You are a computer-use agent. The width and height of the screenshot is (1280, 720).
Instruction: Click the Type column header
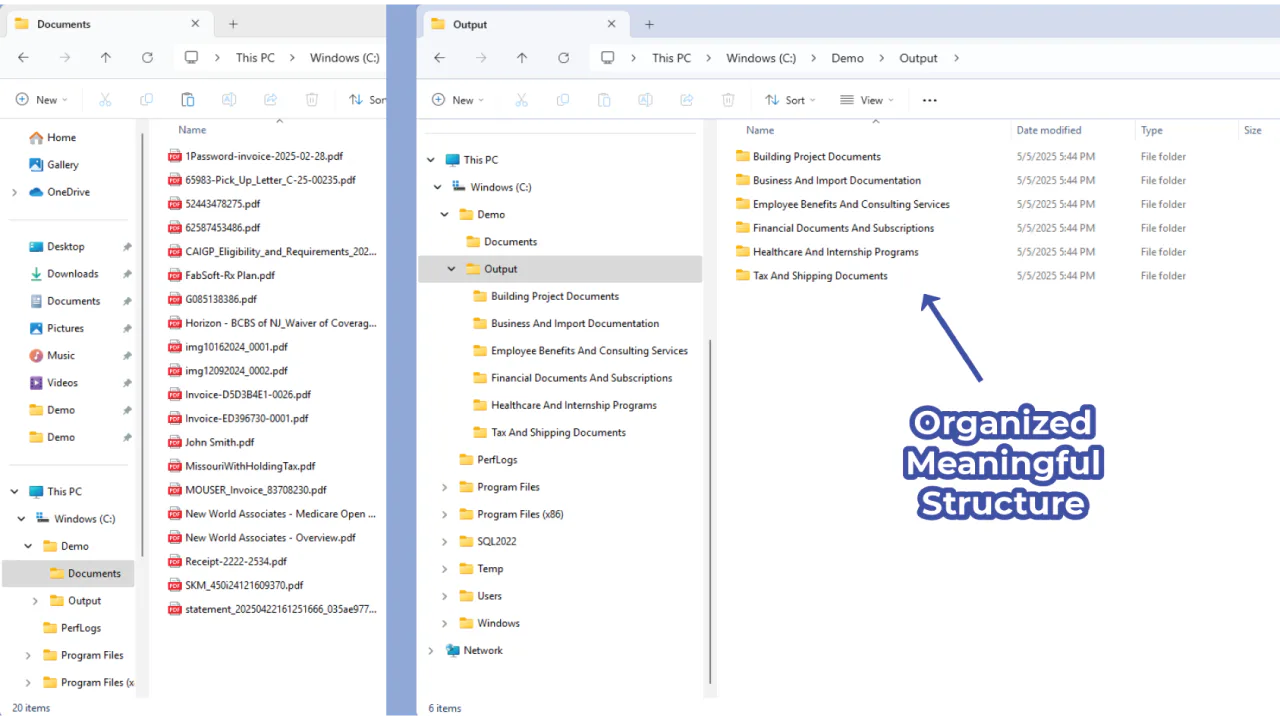(x=1152, y=130)
